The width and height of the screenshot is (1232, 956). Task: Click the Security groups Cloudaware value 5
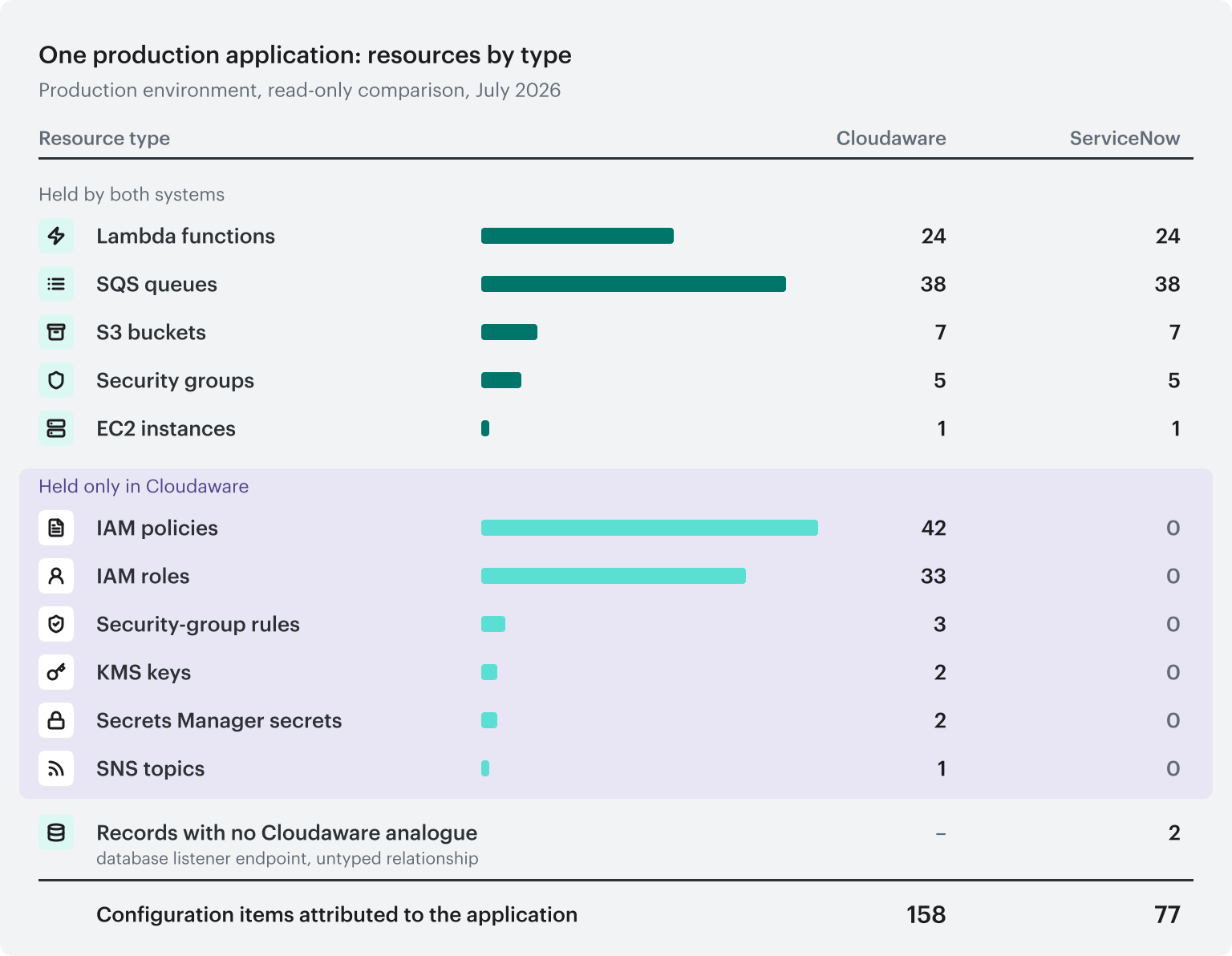(940, 380)
